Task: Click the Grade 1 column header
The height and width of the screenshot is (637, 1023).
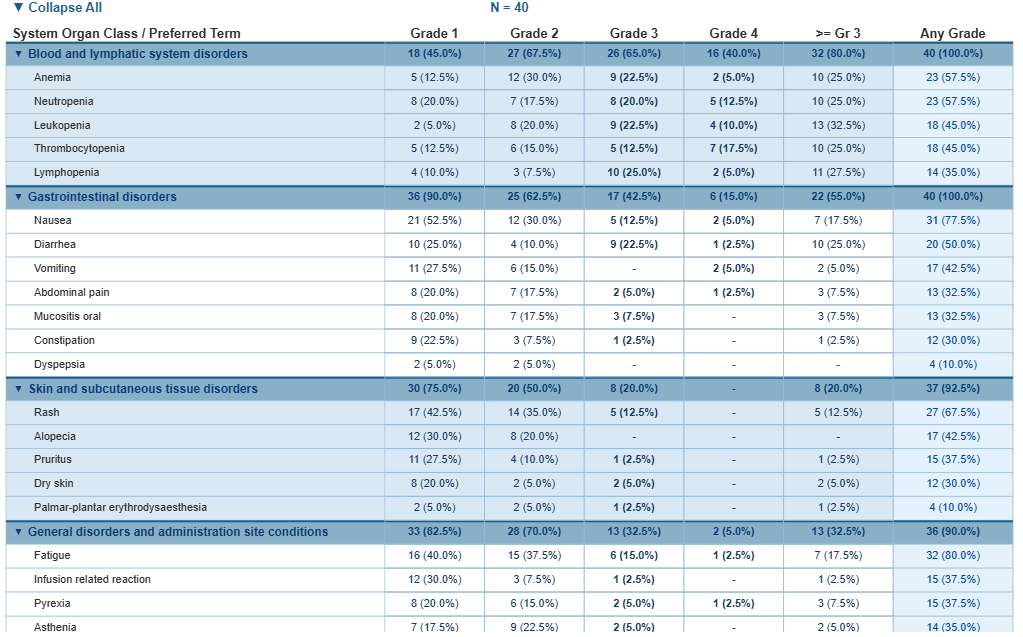Action: [x=434, y=33]
